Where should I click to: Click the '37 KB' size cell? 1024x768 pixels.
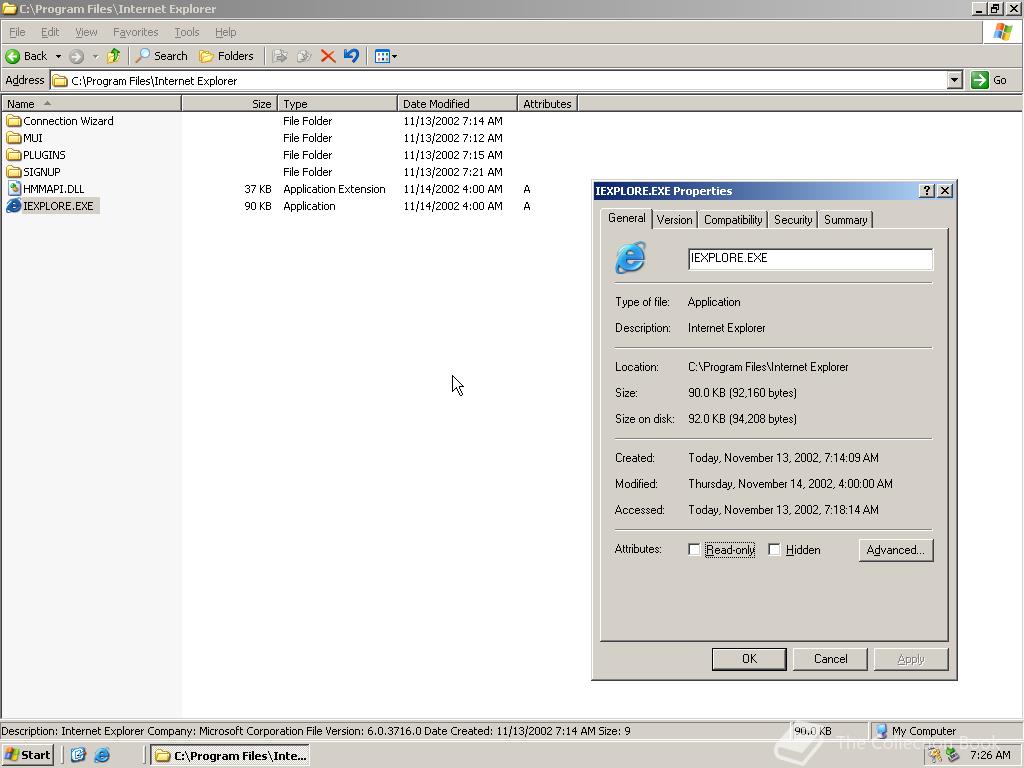pyautogui.click(x=257, y=189)
